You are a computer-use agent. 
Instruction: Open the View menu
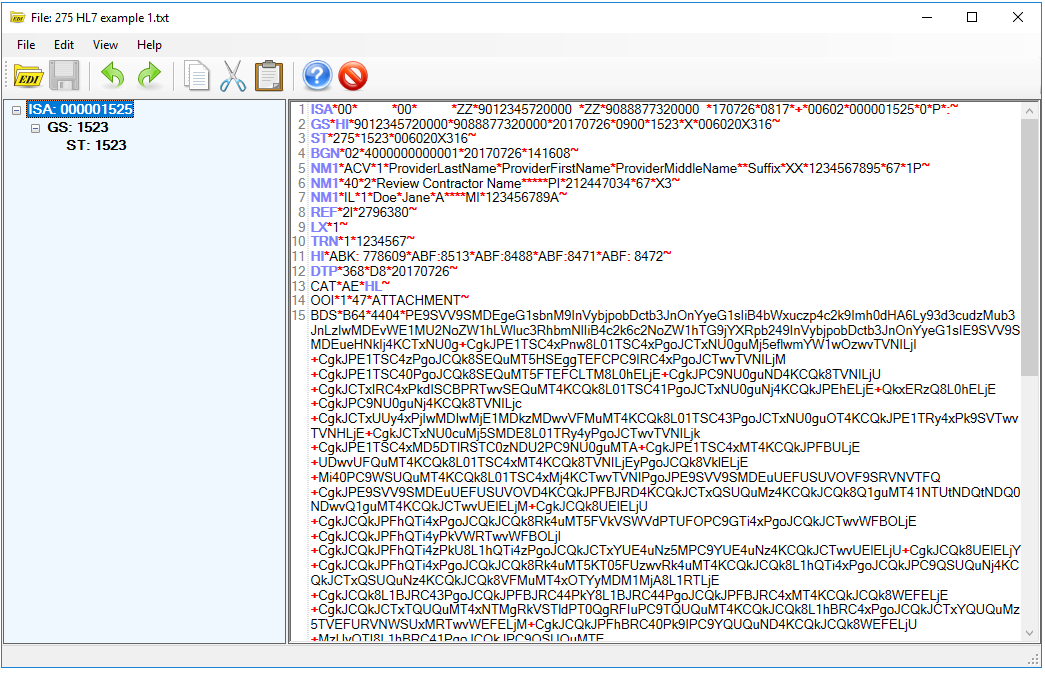pos(105,45)
